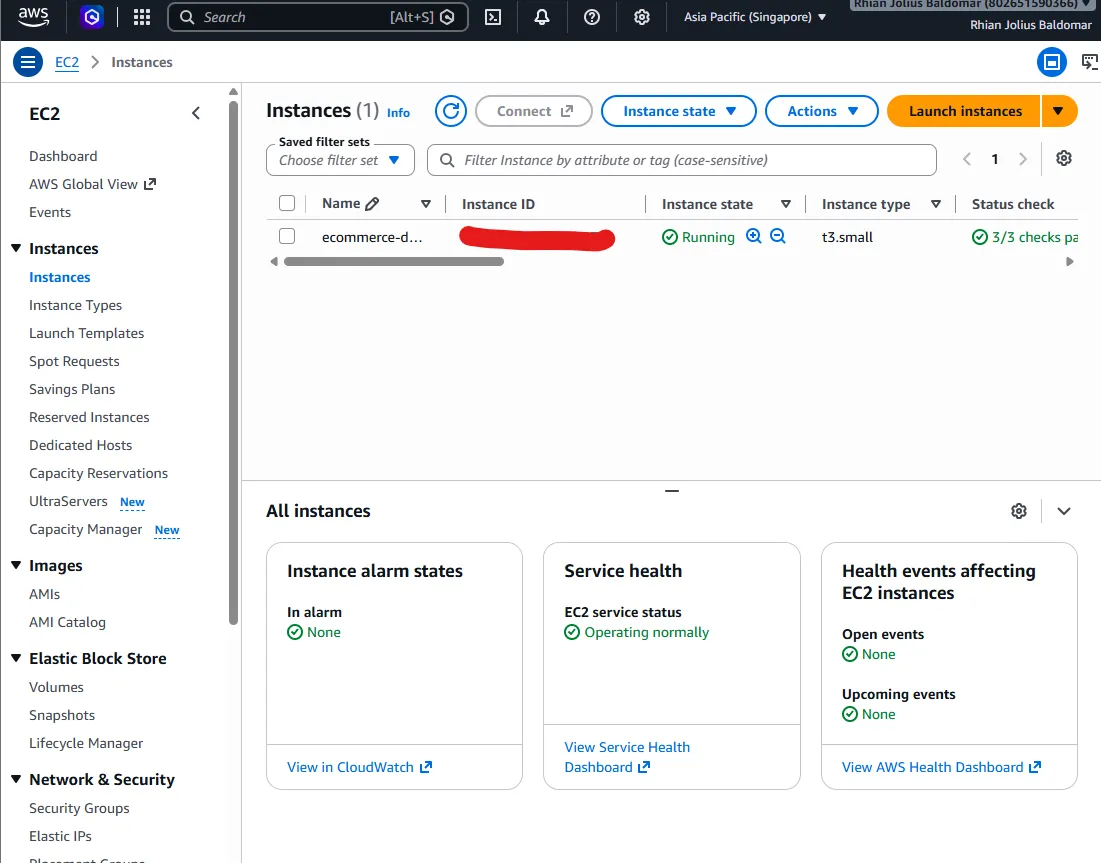
Task: Open the notifications bell
Action: (x=541, y=17)
